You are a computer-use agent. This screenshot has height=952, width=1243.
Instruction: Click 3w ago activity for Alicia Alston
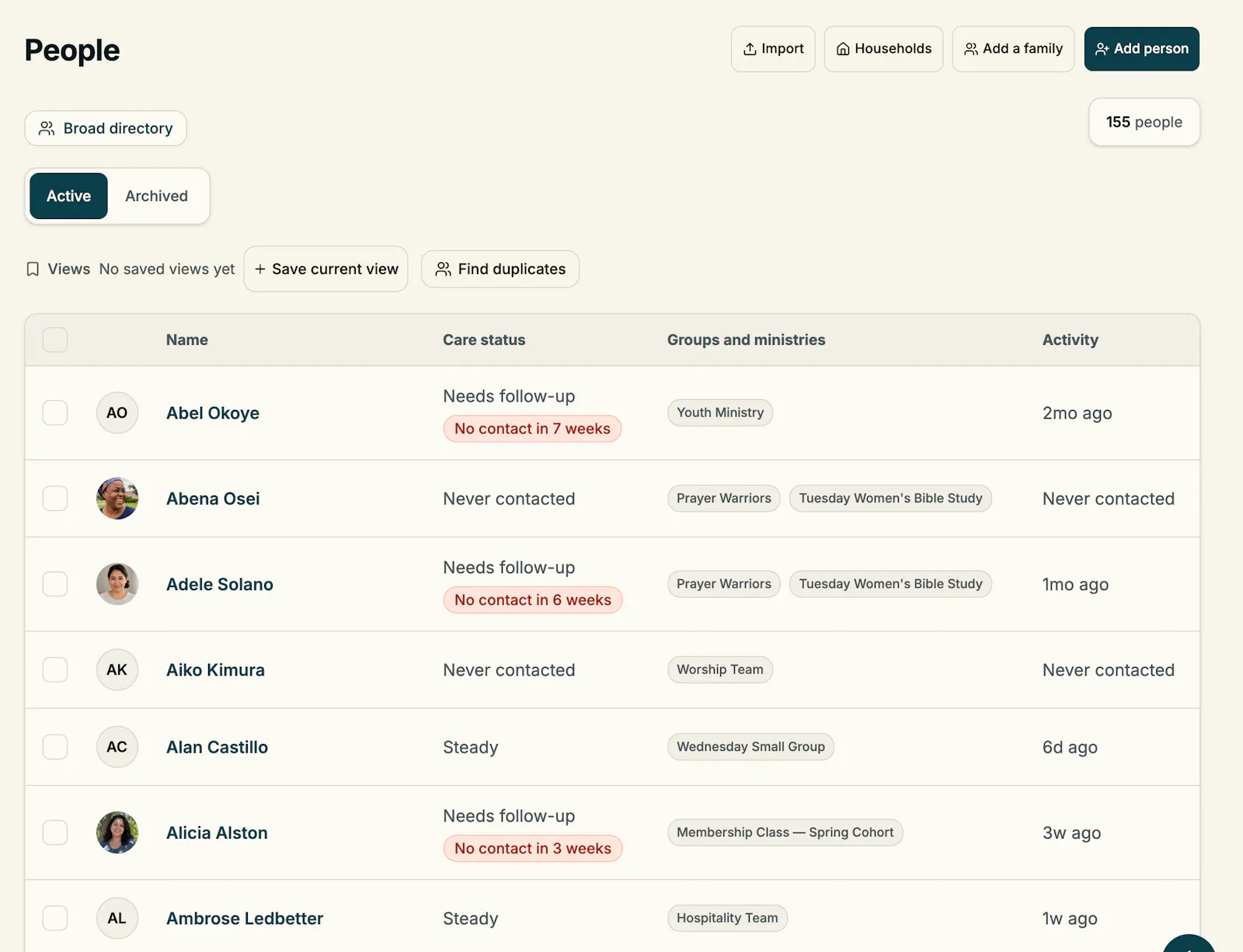tap(1071, 832)
